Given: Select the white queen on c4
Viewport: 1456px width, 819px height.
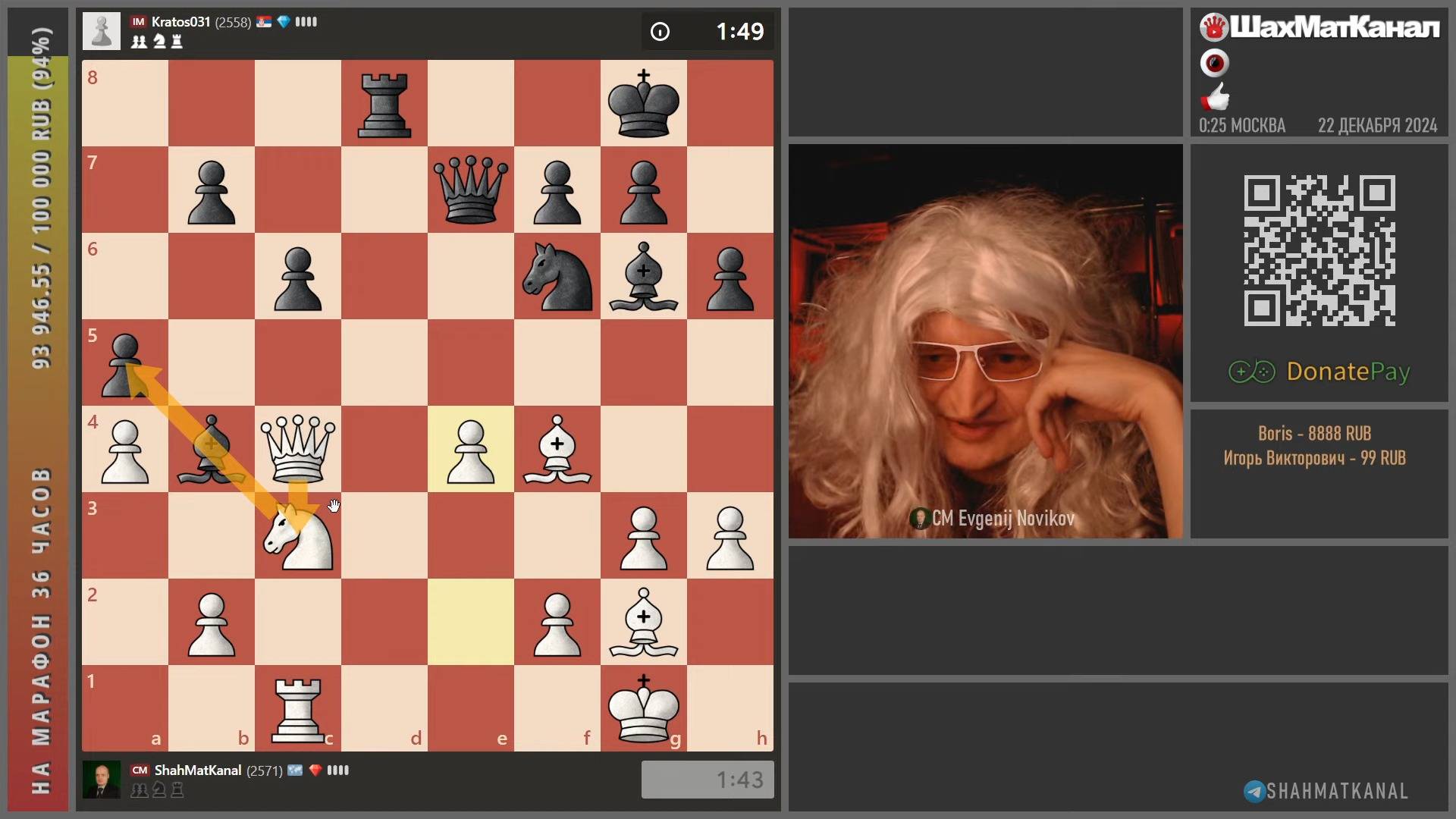Looking at the screenshot, I should click(x=297, y=450).
